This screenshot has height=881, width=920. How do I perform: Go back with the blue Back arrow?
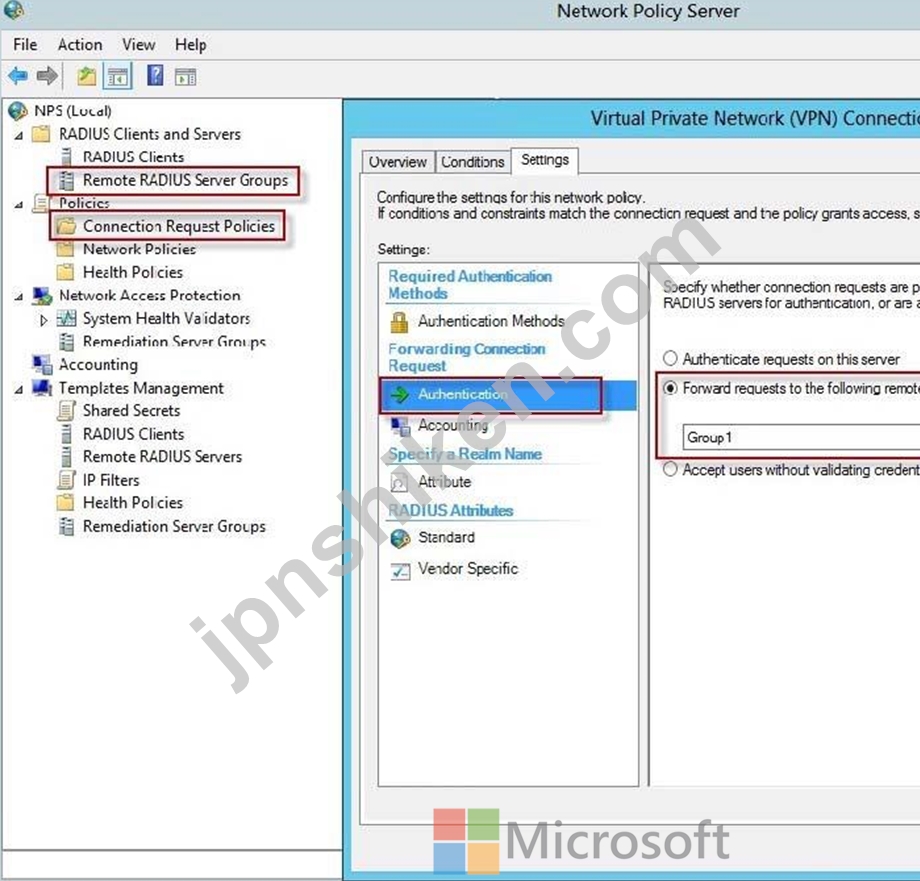coord(18,76)
